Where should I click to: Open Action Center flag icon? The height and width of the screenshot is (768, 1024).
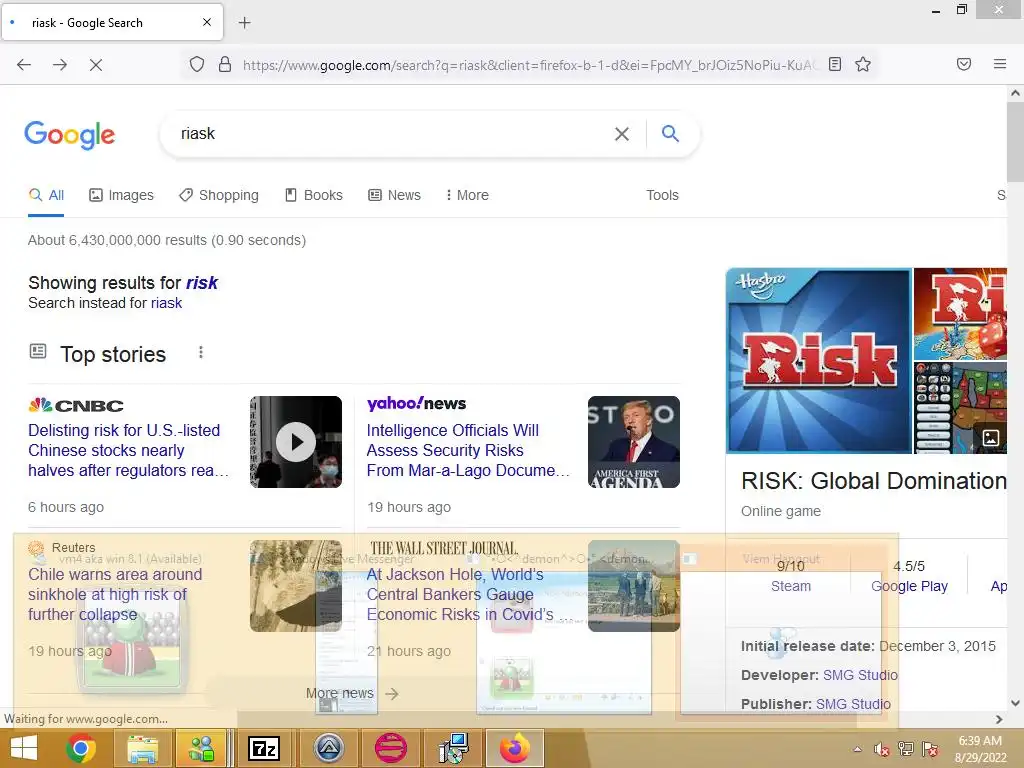click(x=930, y=749)
